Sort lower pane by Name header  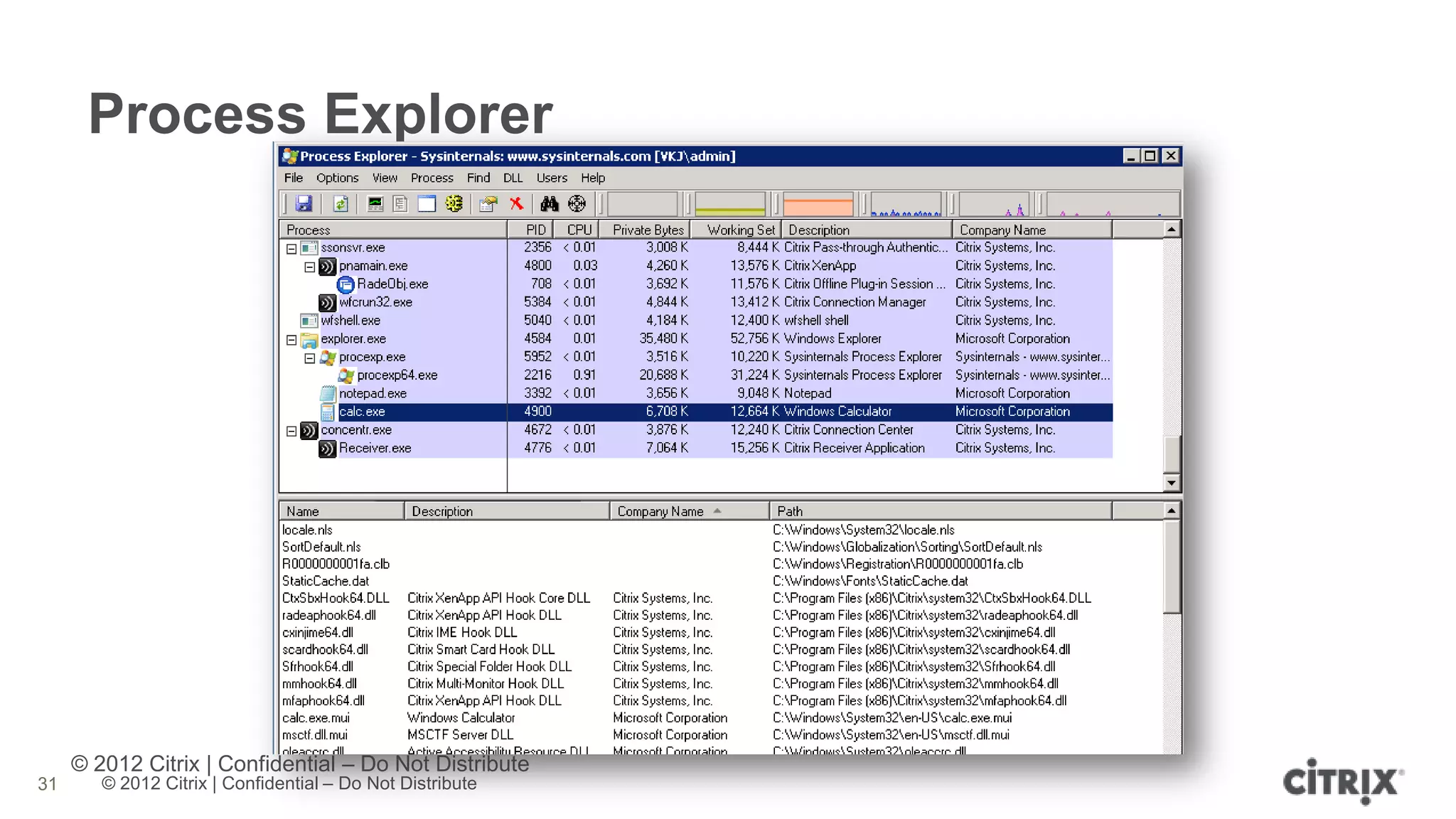coord(342,511)
